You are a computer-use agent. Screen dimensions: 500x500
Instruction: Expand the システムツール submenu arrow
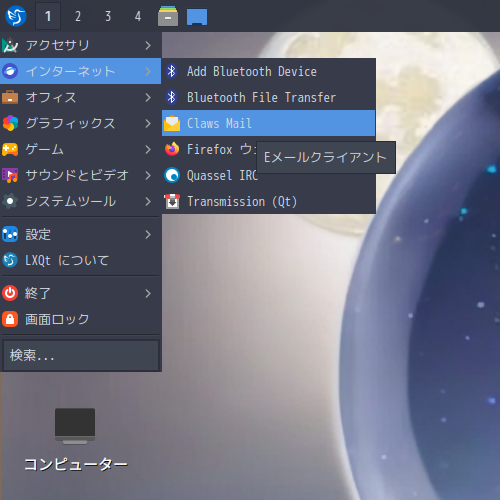pos(148,201)
